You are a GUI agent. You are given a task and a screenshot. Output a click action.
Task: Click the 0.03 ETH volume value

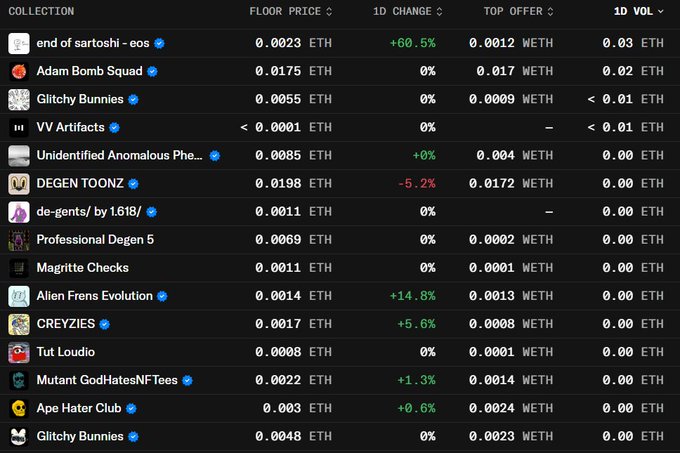coord(633,43)
